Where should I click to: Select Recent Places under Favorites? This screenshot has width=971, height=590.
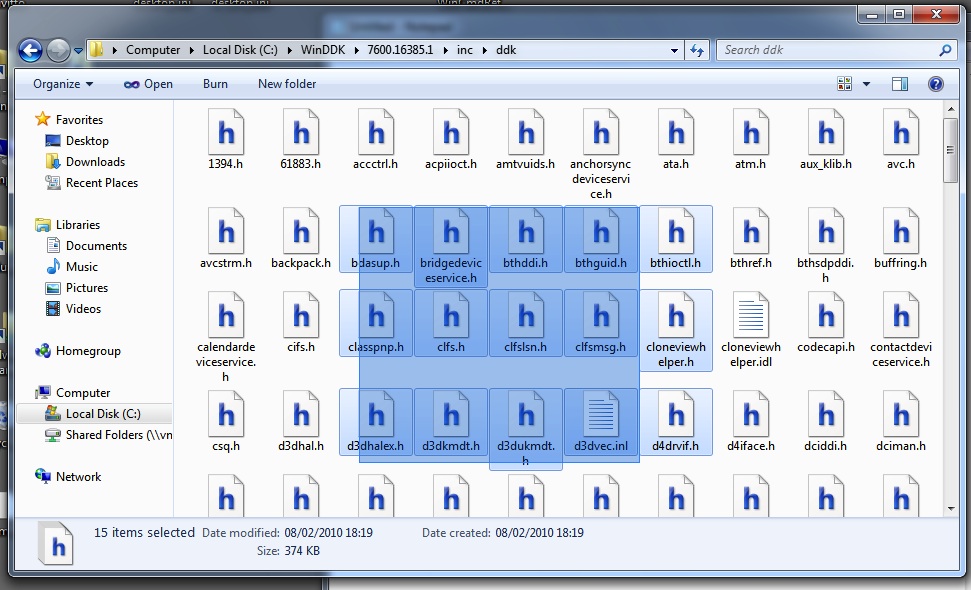(x=102, y=183)
